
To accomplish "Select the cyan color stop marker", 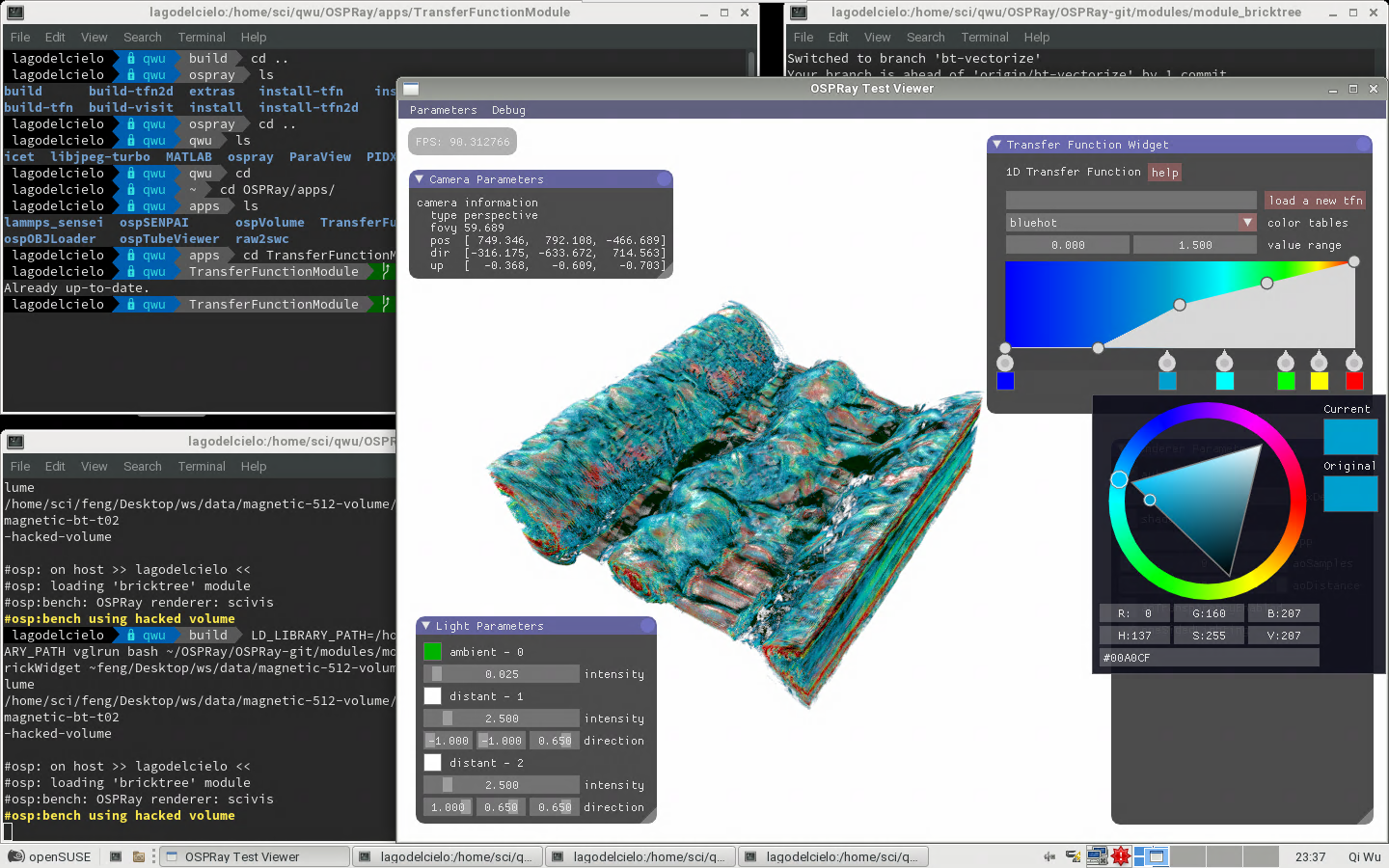I will 1224,363.
